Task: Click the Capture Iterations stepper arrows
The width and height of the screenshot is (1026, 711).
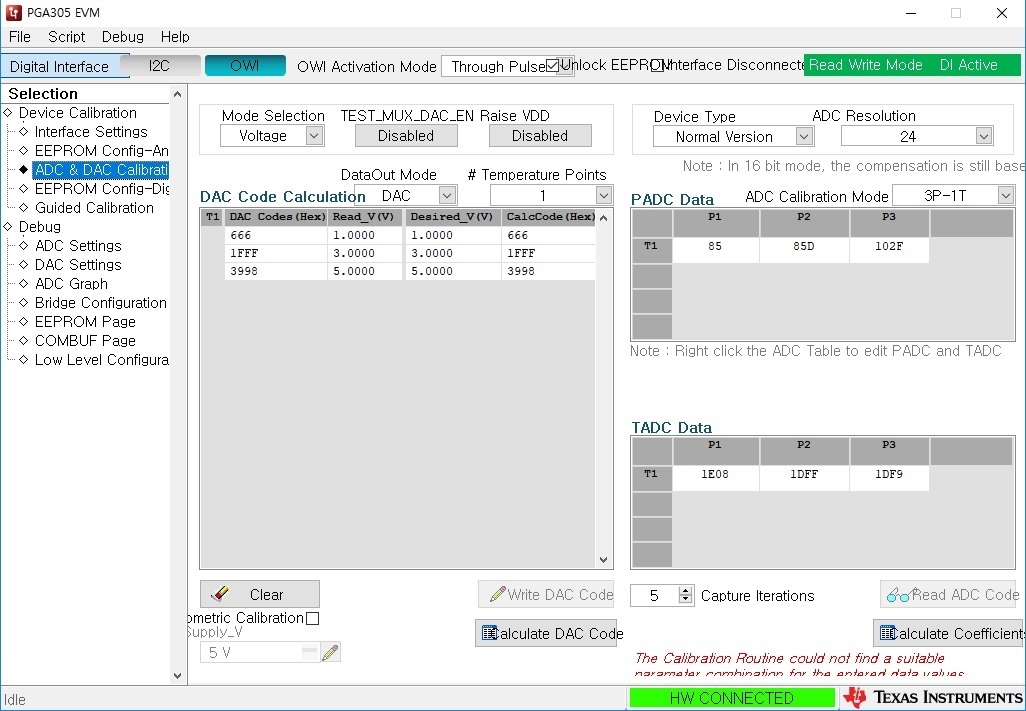Action: [x=685, y=595]
